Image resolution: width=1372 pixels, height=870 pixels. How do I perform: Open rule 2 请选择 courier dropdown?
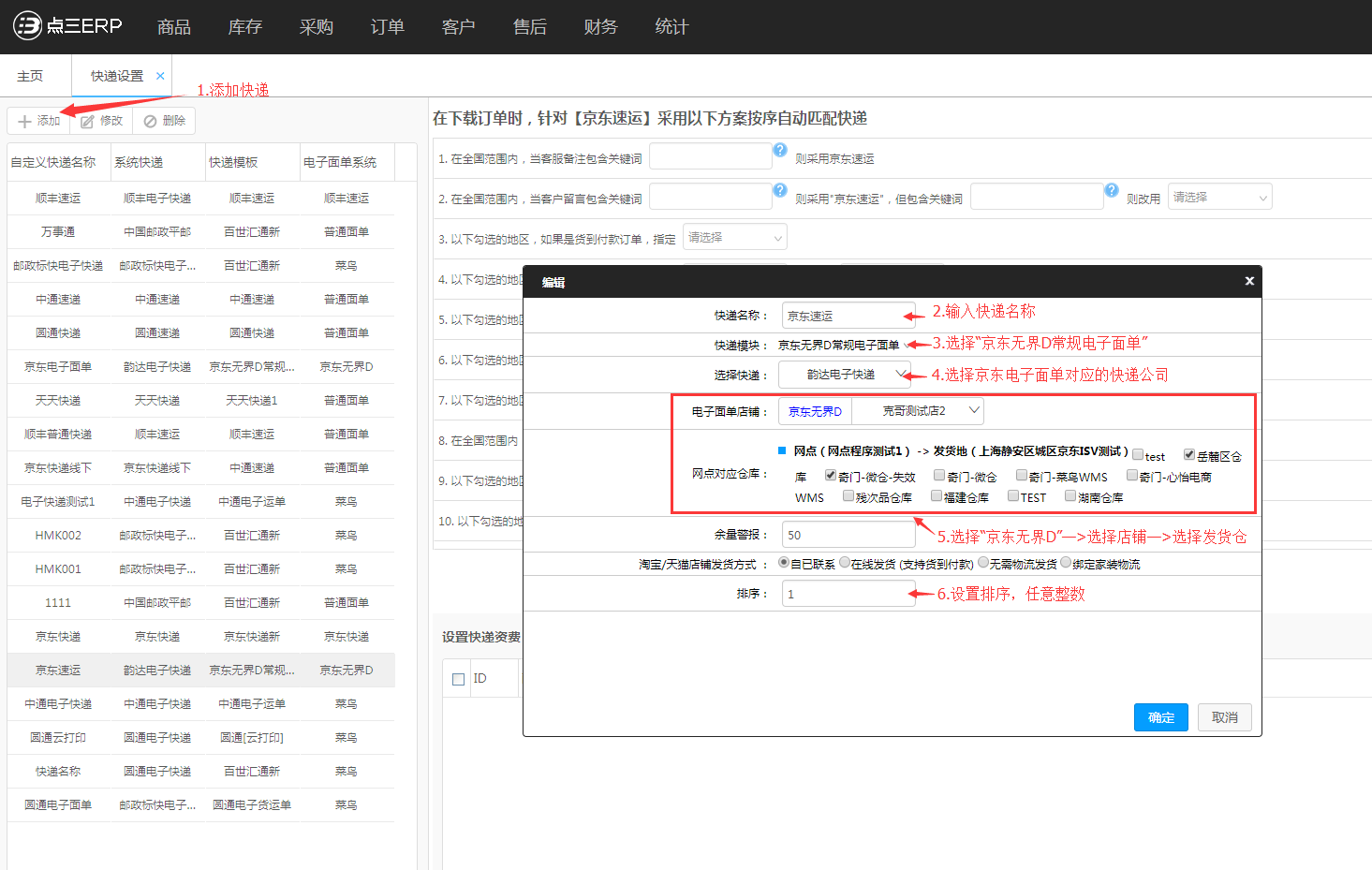pyautogui.click(x=1219, y=197)
